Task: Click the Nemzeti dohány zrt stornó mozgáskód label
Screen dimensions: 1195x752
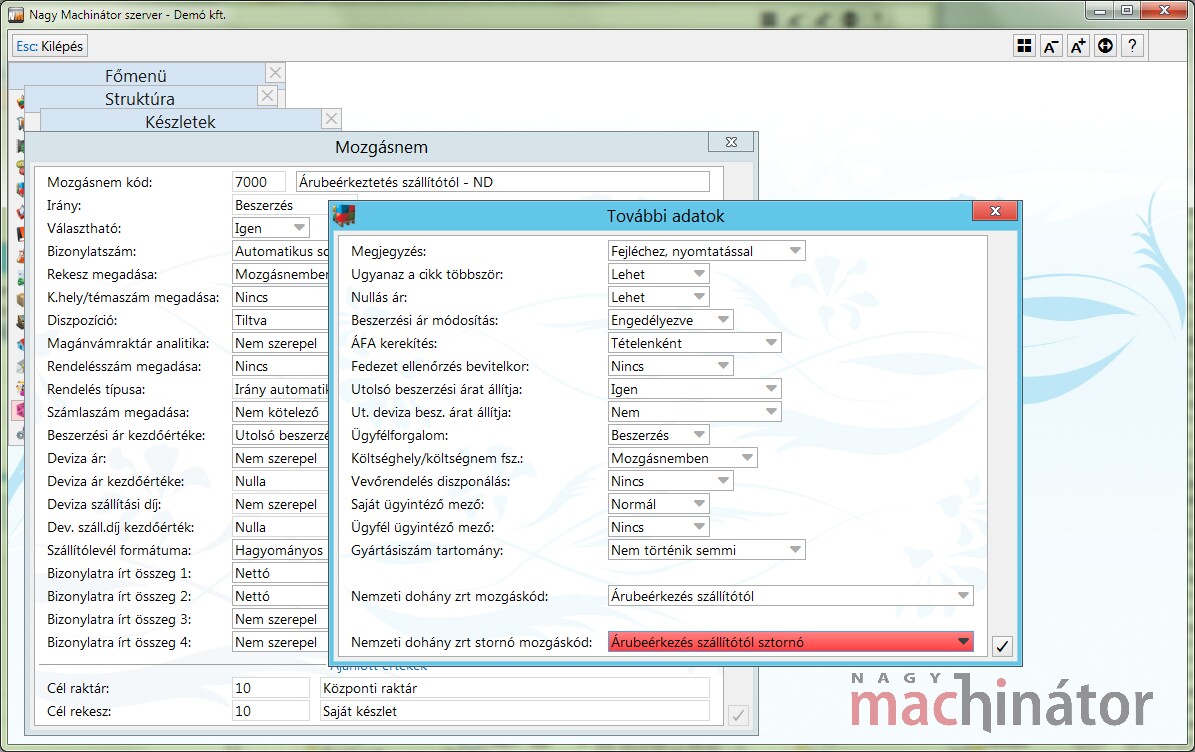Action: 471,642
